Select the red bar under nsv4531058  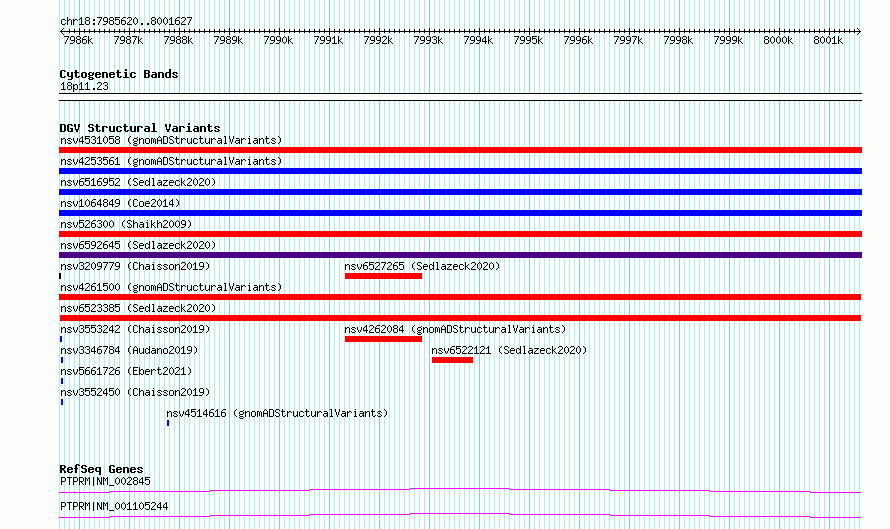pos(460,150)
